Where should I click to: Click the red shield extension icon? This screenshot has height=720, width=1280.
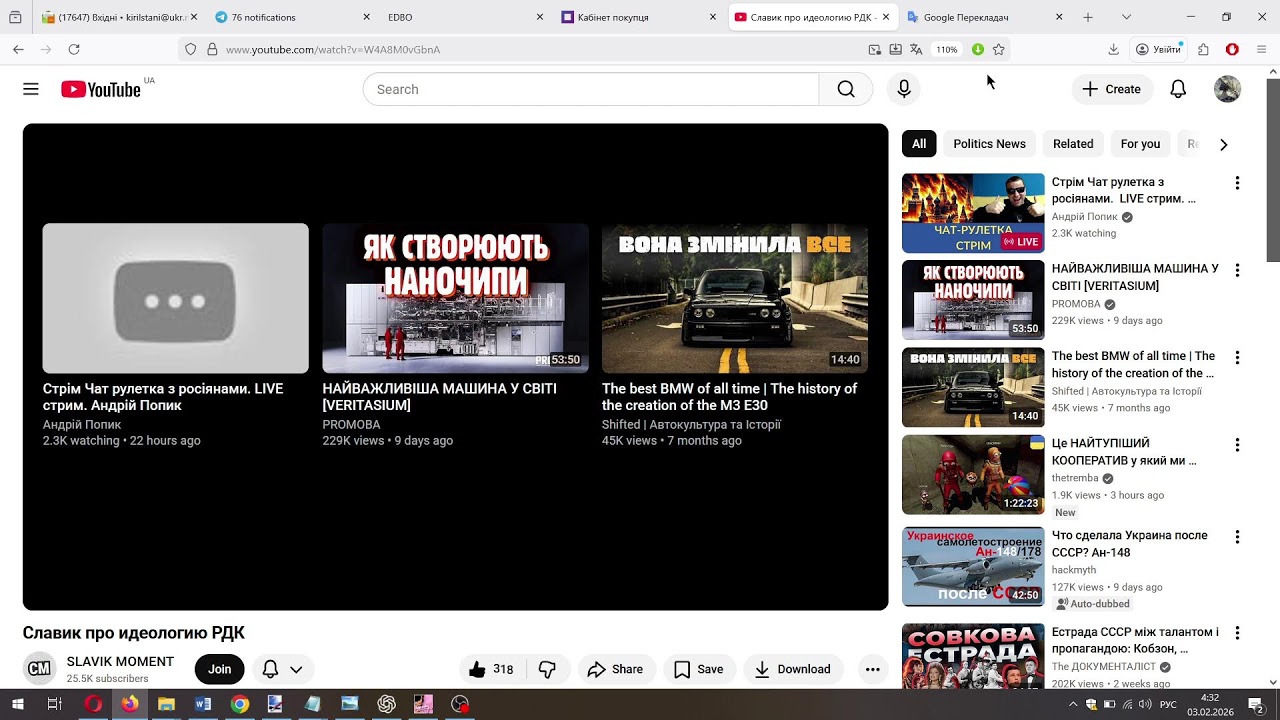1232,49
